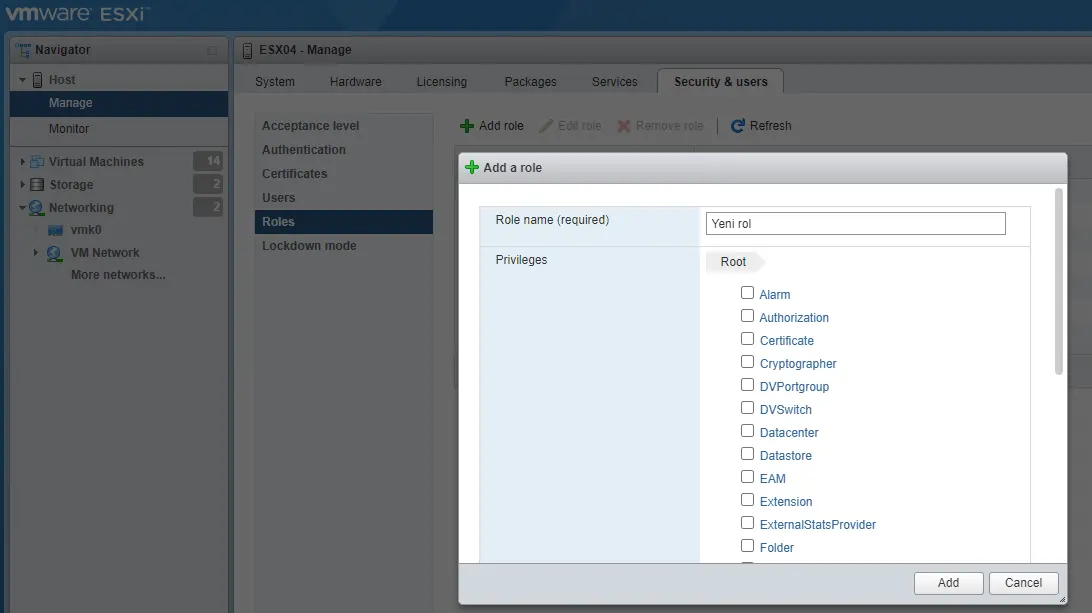Collapse Navigator using the panel header icon
This screenshot has width=1092, height=613.
coord(212,51)
